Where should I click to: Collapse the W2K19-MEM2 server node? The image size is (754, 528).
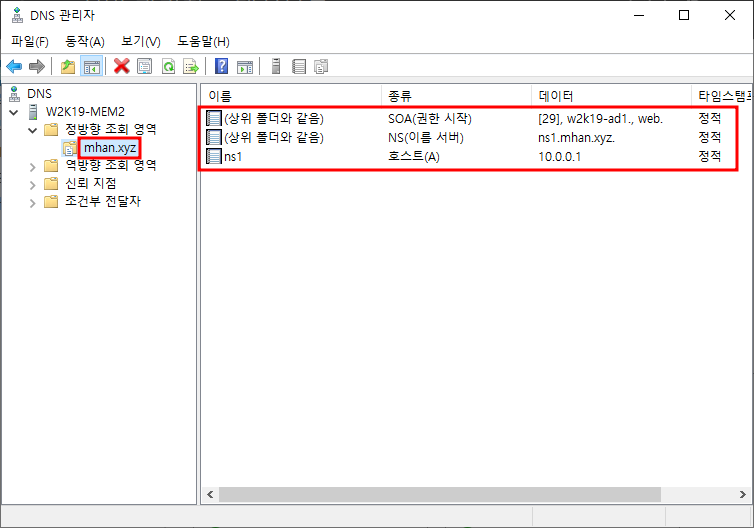click(x=14, y=113)
